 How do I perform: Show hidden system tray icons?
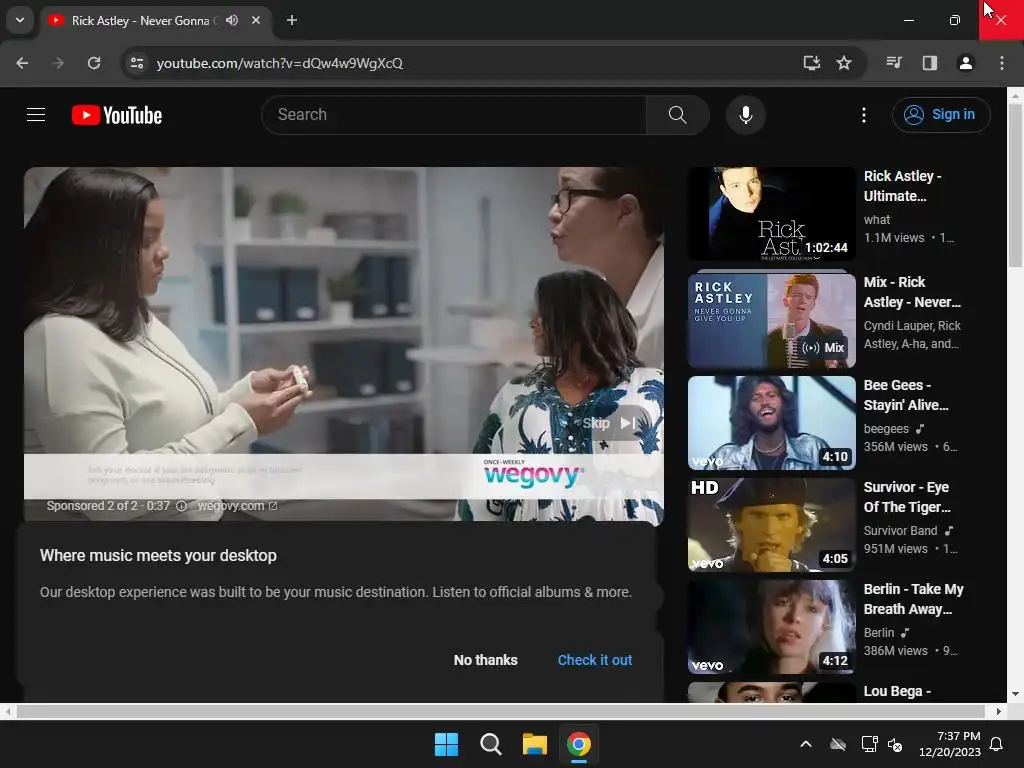click(x=806, y=744)
